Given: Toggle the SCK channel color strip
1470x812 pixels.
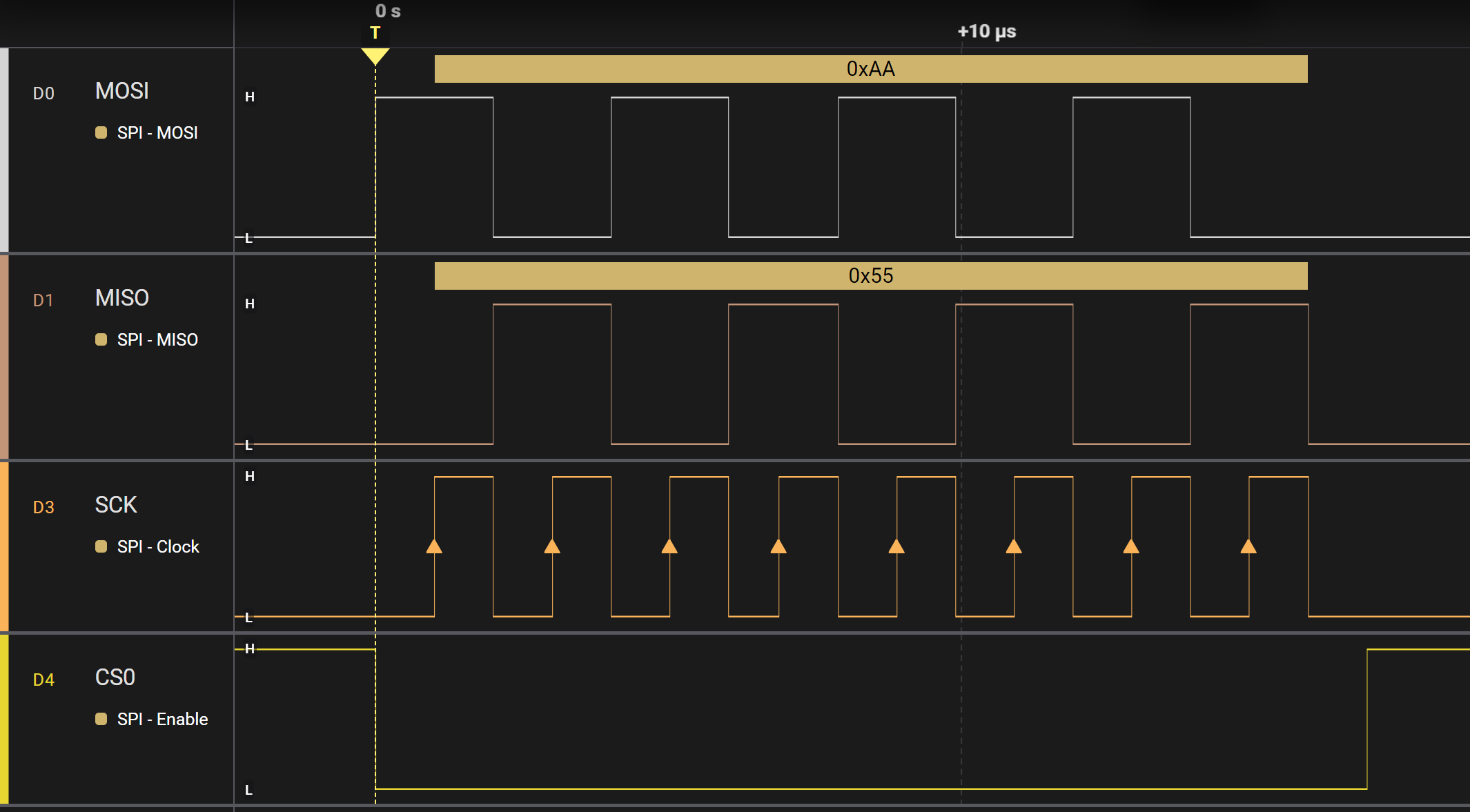Looking at the screenshot, I should coord(3,545).
